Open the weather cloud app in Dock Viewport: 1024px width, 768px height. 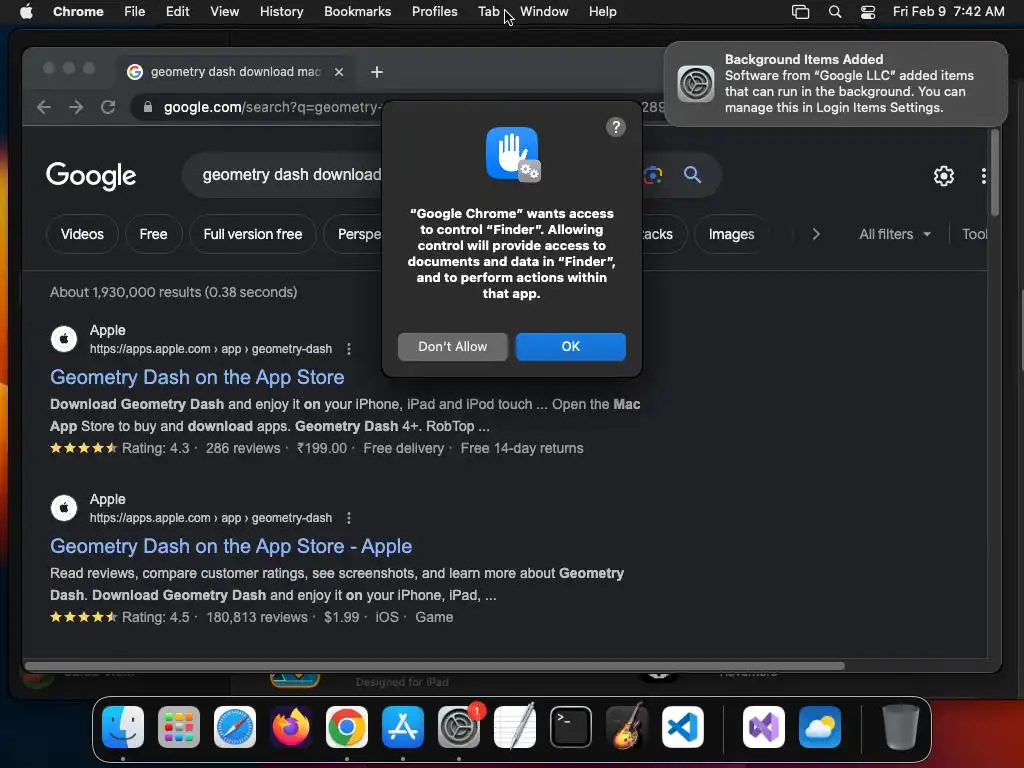[820, 727]
